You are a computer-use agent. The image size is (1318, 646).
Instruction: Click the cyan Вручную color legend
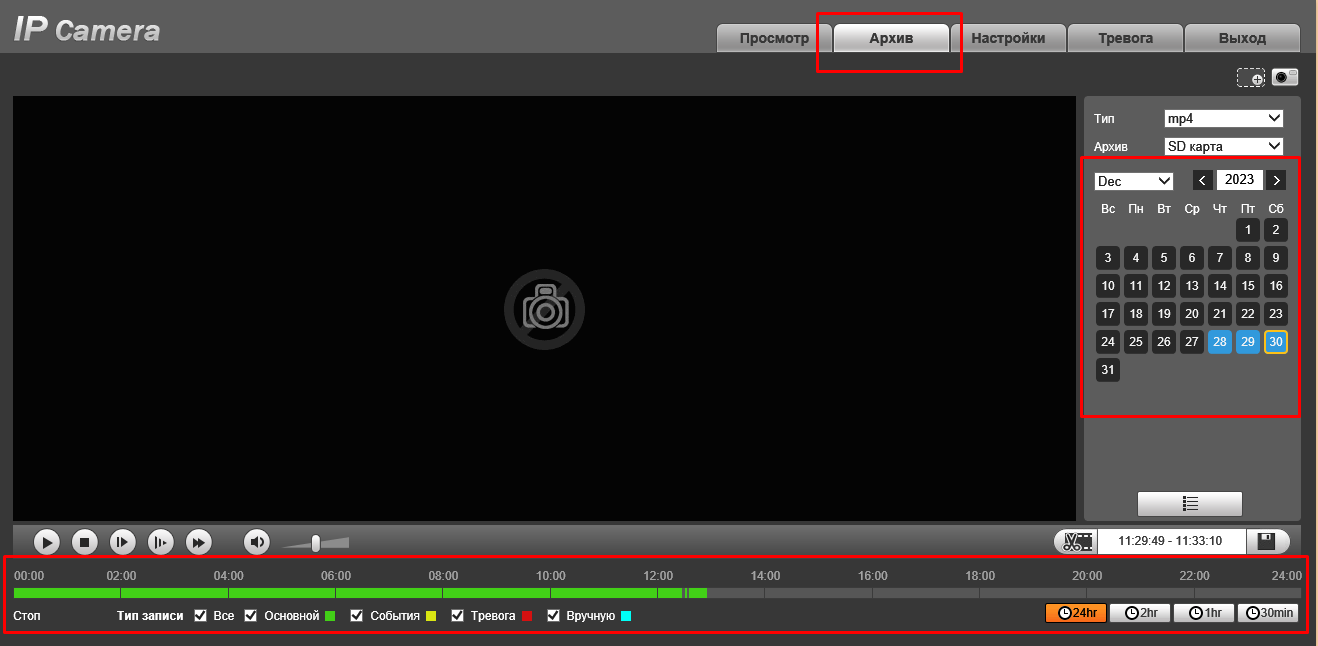626,616
